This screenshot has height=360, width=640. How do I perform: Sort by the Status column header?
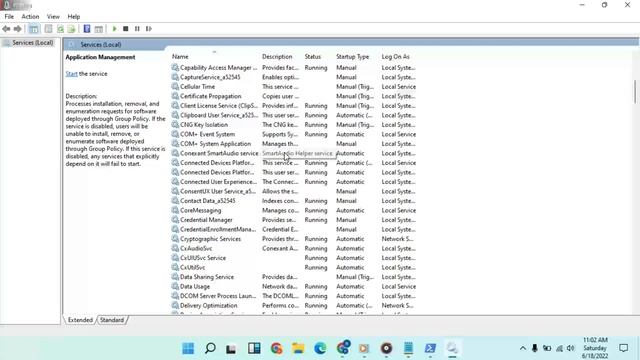pos(313,57)
